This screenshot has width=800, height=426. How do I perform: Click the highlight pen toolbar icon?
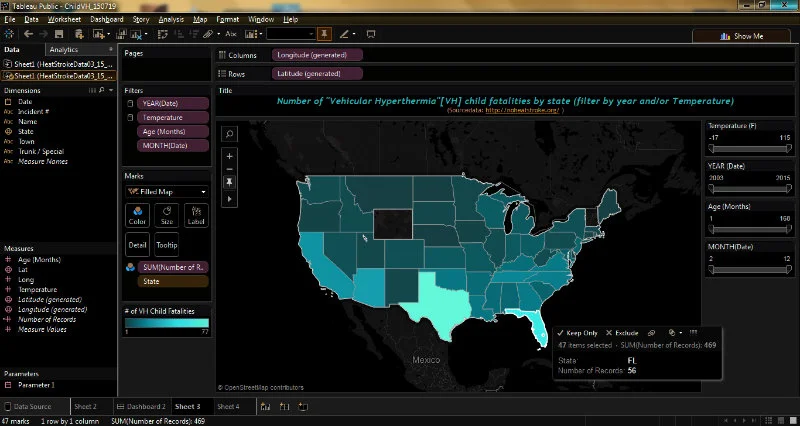coord(344,34)
